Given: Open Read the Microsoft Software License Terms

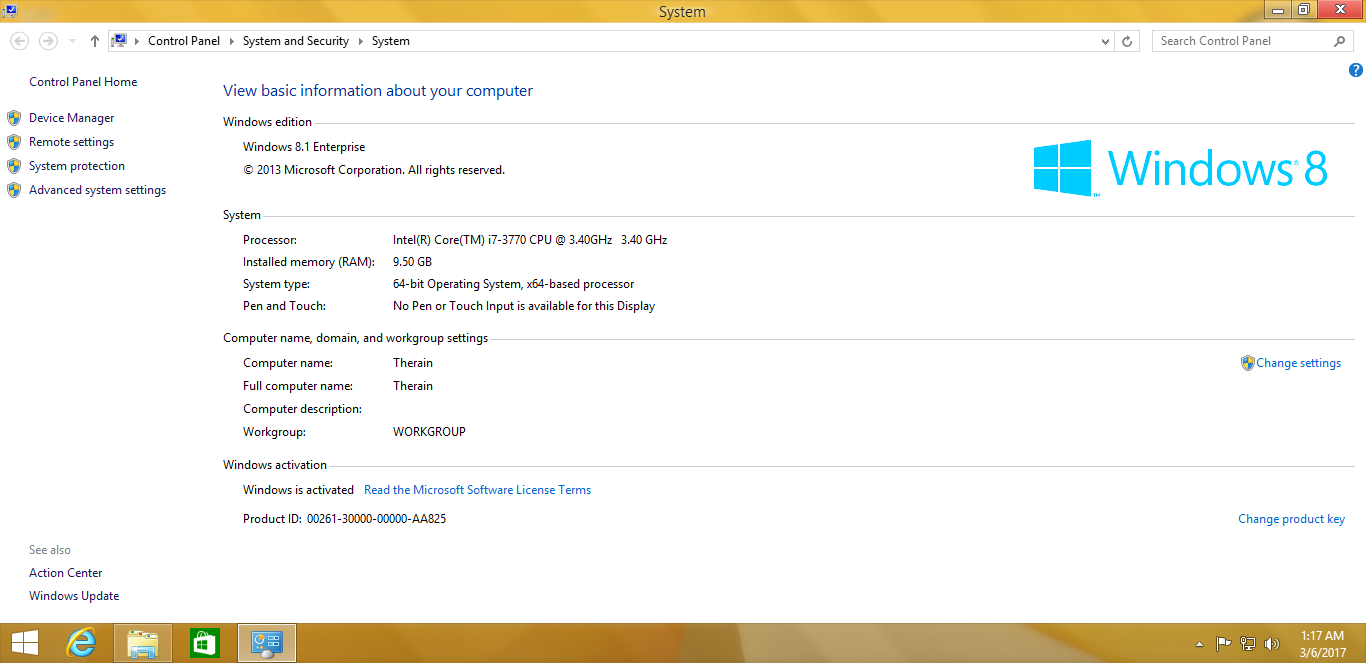Looking at the screenshot, I should point(478,490).
